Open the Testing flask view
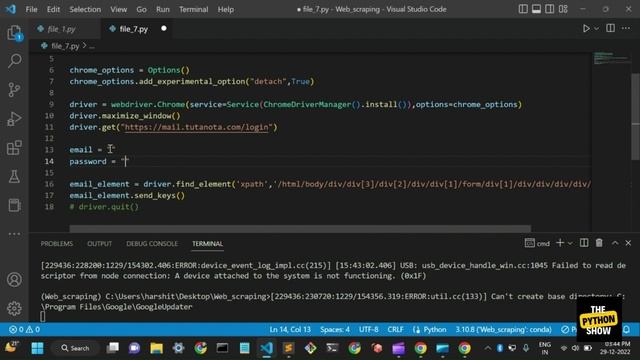640x360 pixels. pyautogui.click(x=14, y=177)
